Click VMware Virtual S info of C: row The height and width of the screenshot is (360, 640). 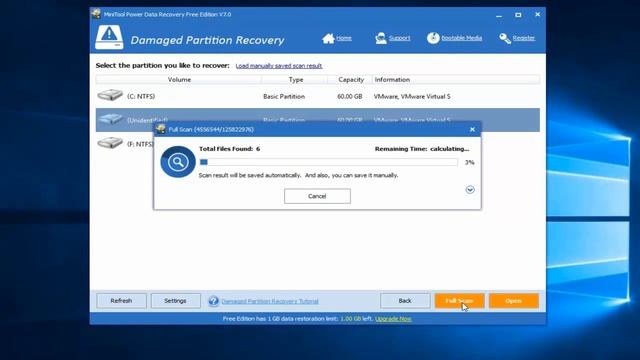[x=412, y=97]
